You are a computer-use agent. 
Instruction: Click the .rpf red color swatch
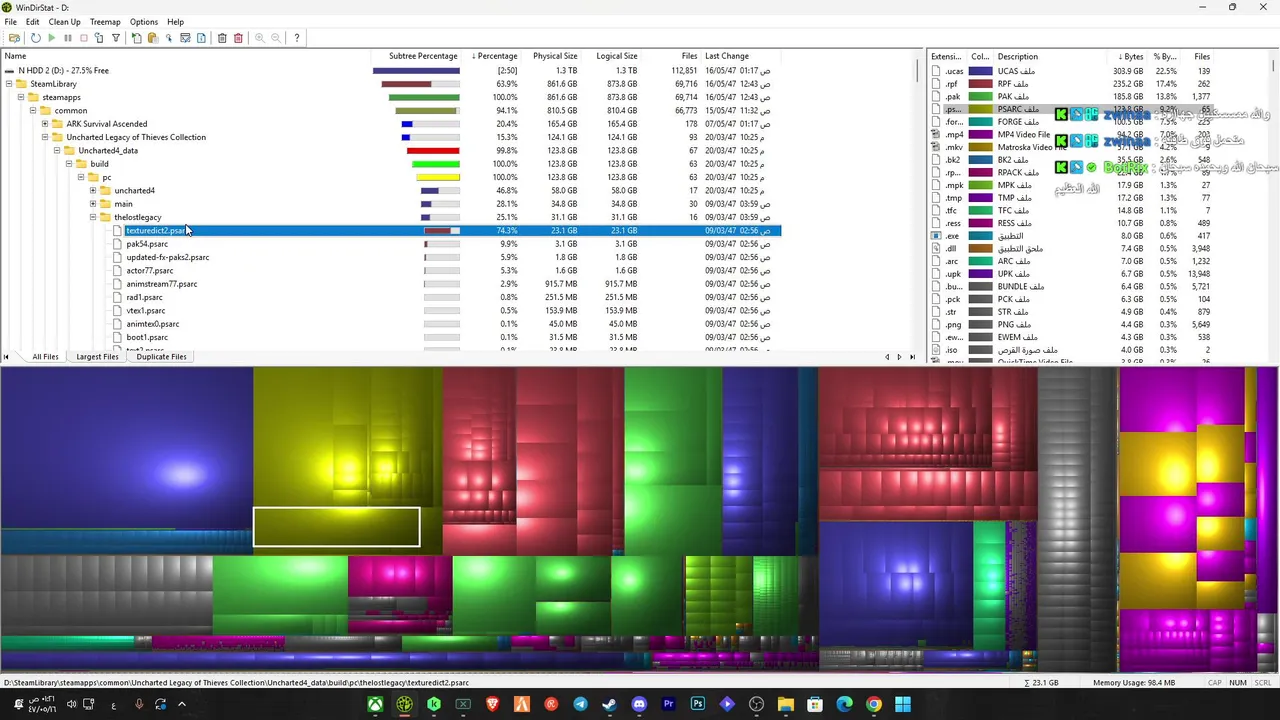(980, 84)
